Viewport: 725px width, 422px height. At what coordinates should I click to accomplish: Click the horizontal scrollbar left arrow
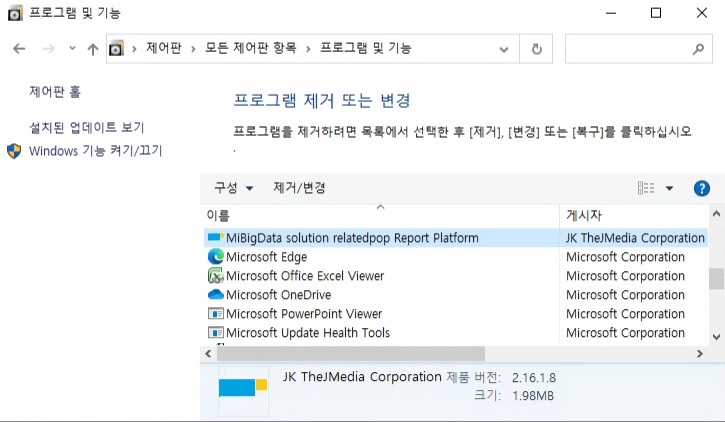click(208, 354)
